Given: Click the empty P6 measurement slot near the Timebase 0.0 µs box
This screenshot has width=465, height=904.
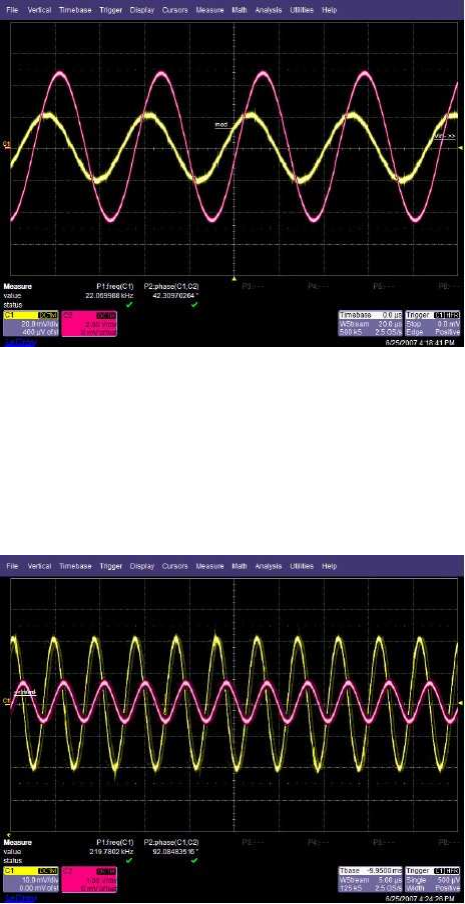Looking at the screenshot, I should [x=444, y=286].
